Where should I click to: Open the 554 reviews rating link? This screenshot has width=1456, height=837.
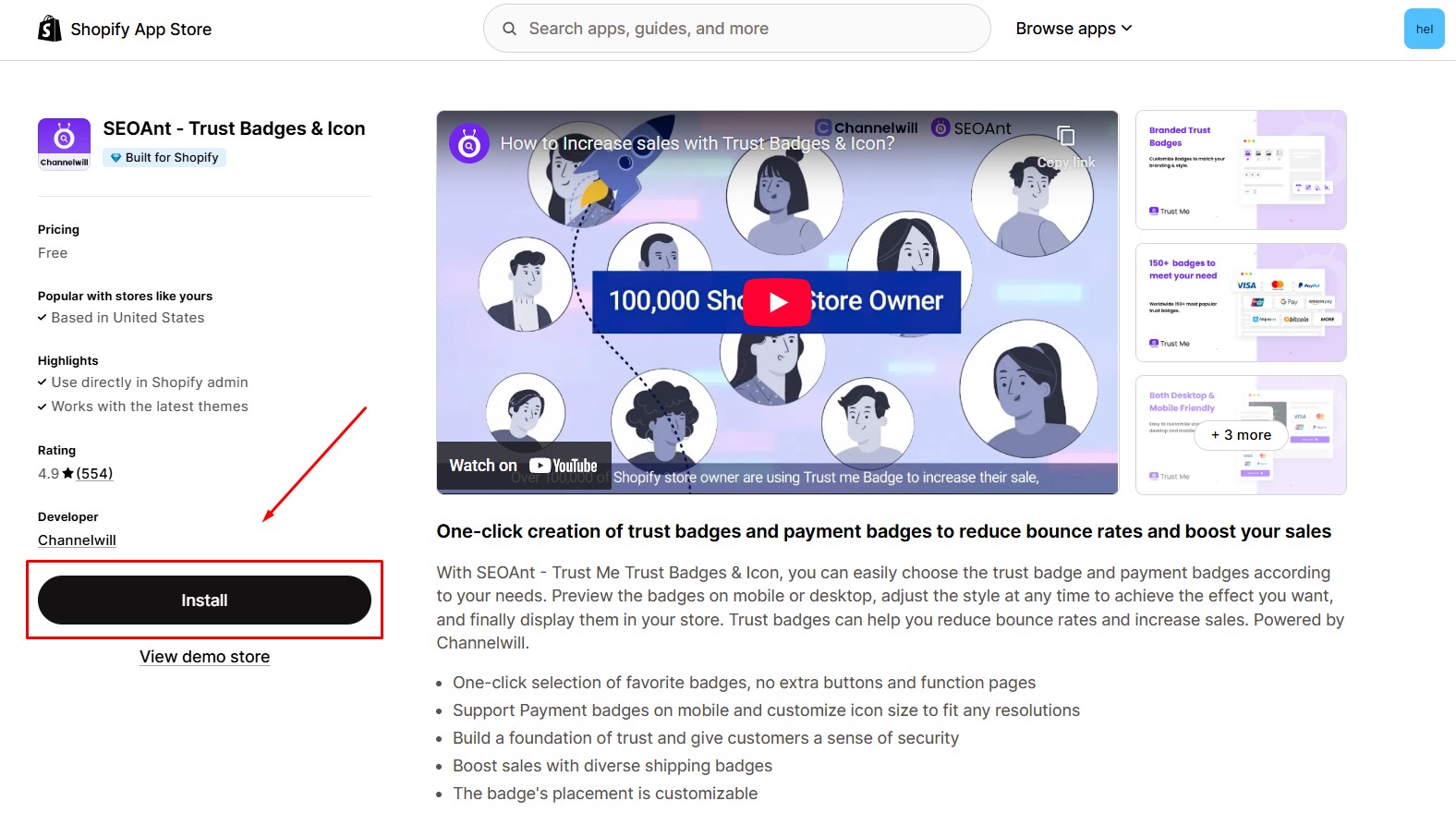[94, 474]
